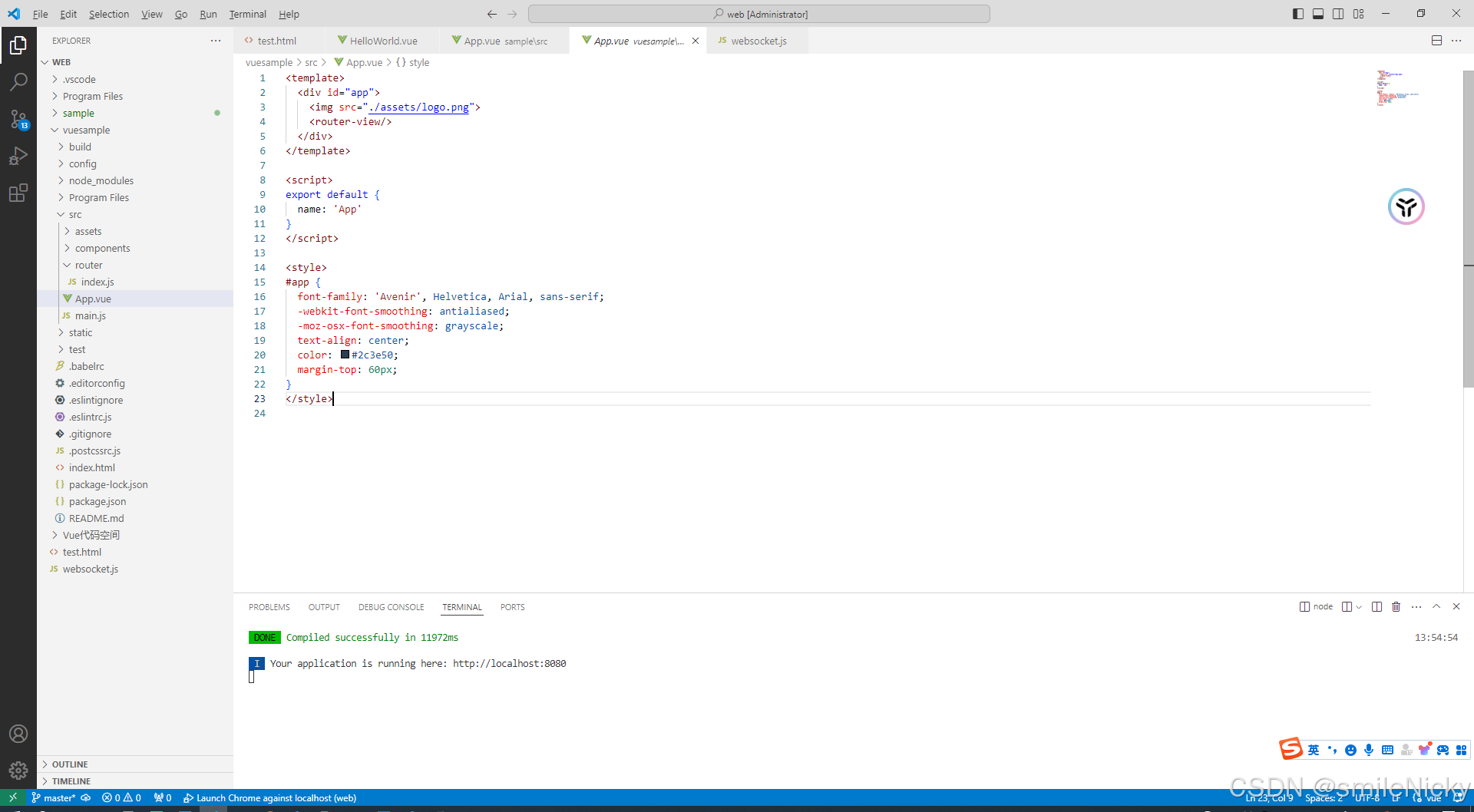Open Source Control view with 13 changes

pos(18,119)
